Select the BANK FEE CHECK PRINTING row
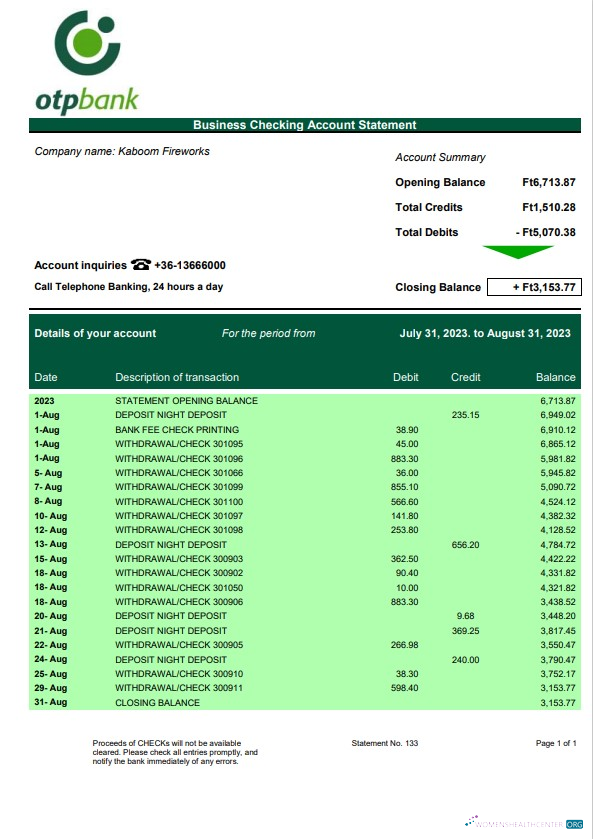Viewport: 593px width, 839px height. click(x=305, y=430)
